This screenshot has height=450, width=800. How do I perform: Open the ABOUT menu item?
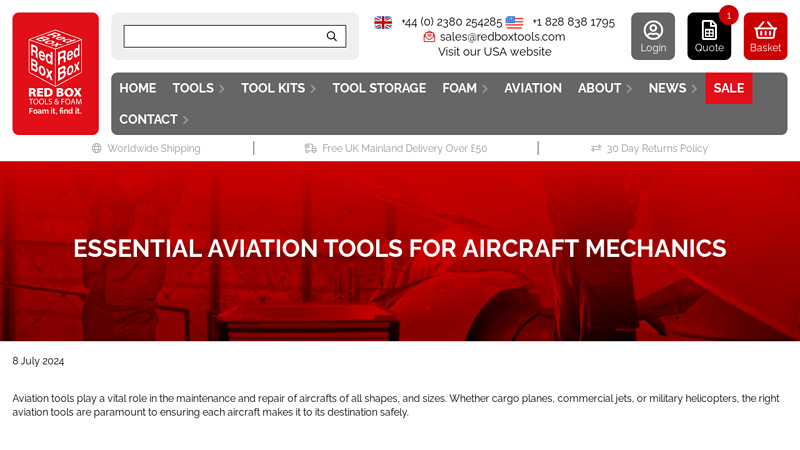coord(599,88)
